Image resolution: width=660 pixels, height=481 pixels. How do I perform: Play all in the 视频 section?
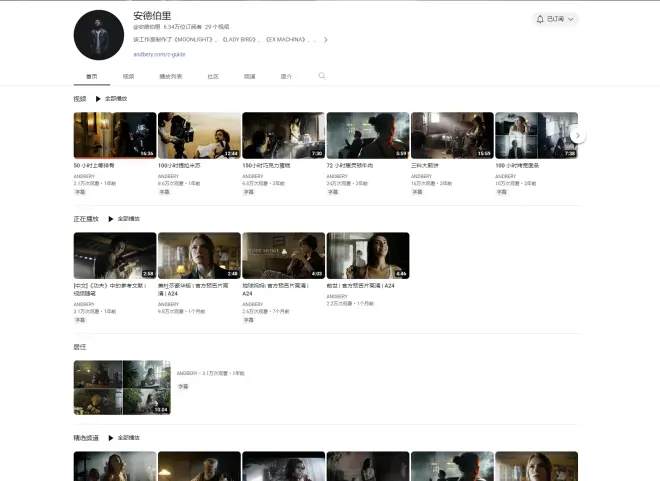tap(111, 99)
